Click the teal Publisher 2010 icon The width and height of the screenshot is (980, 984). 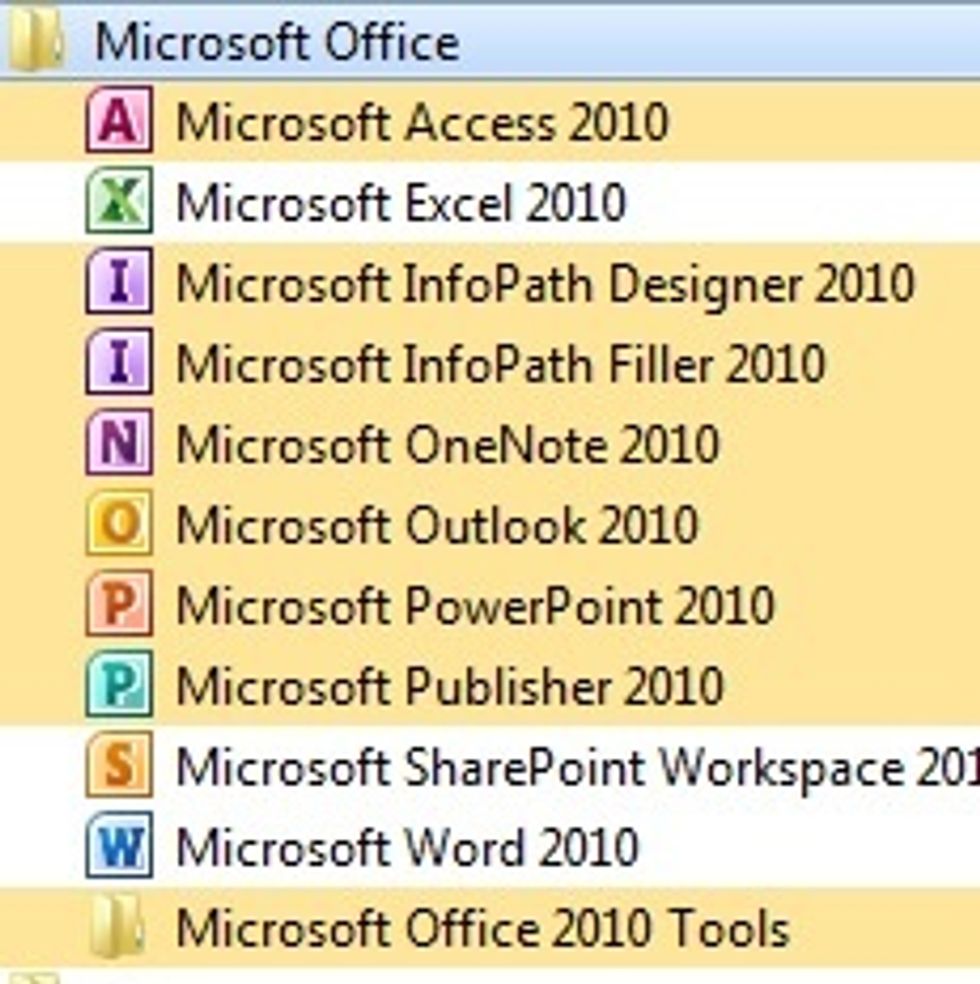pyautogui.click(x=119, y=686)
